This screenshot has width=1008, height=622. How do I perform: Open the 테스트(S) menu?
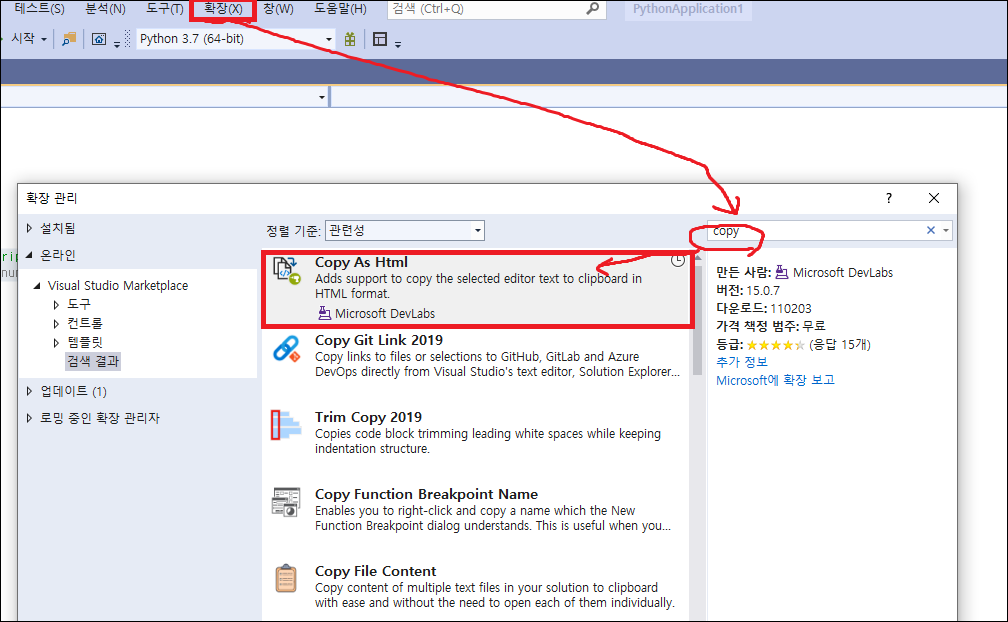[39, 9]
